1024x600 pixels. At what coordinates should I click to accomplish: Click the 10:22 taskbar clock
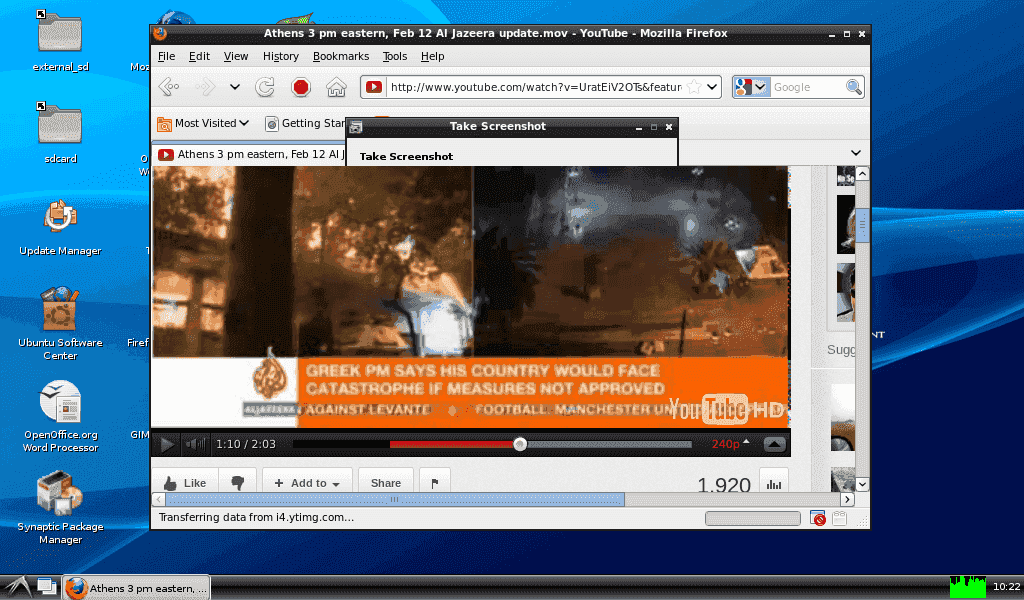pyautogui.click(x=1006, y=587)
